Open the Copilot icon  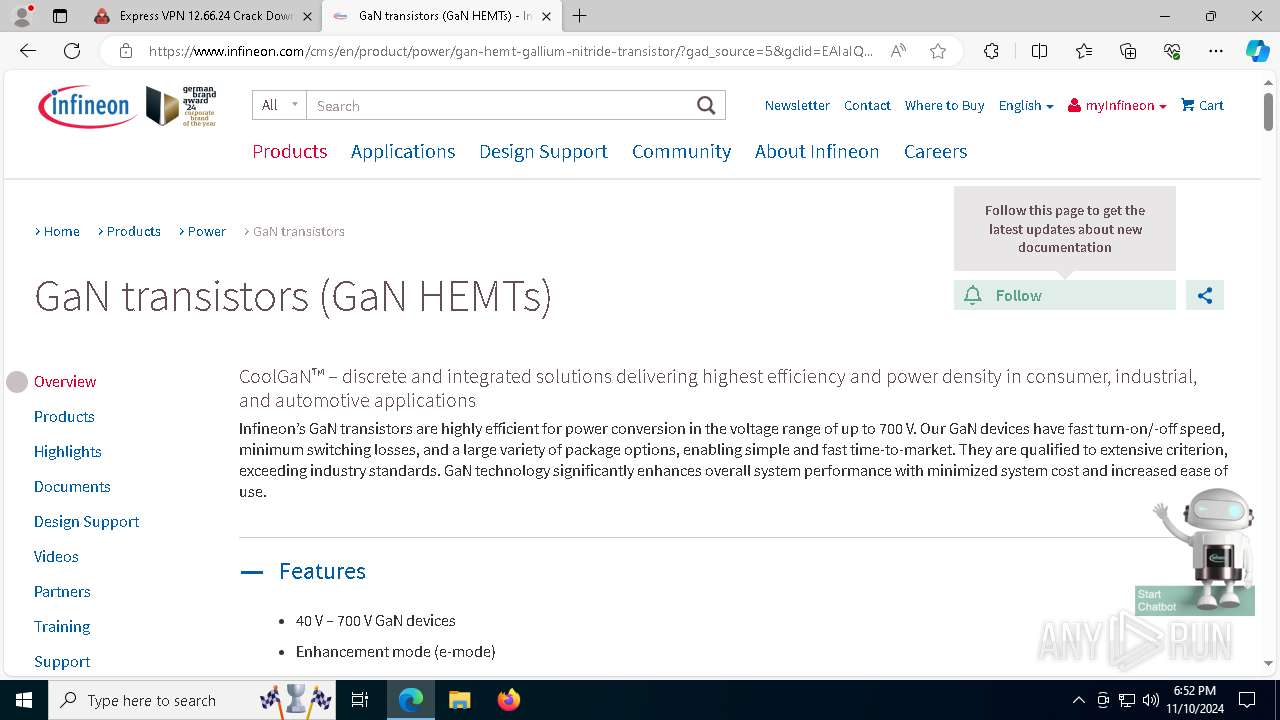pos(1257,51)
